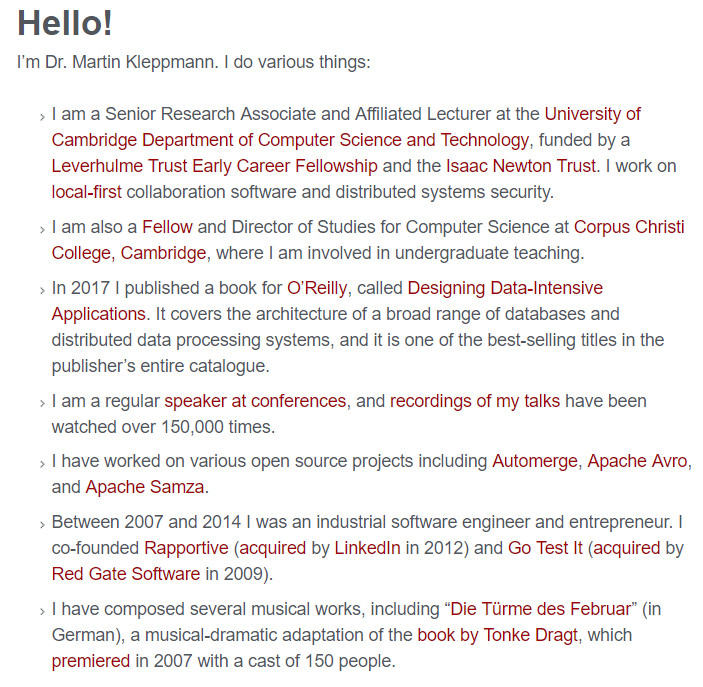703x687 pixels.
Task: Open recordings of my talks link
Action: (475, 401)
